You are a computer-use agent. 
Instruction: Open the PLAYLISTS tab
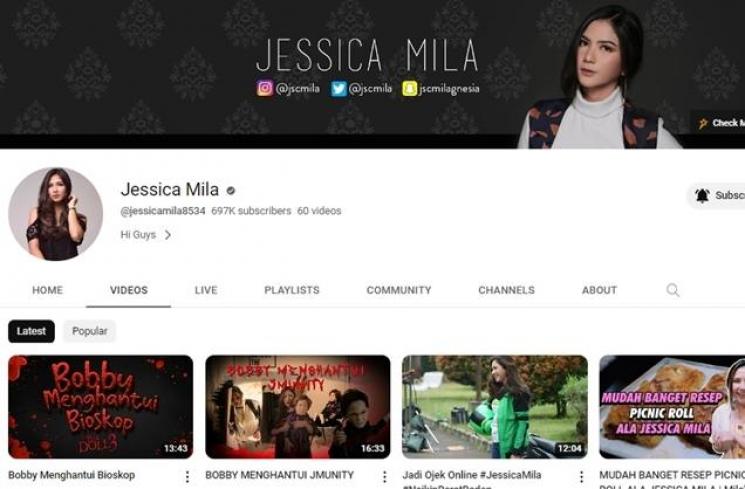(x=292, y=290)
